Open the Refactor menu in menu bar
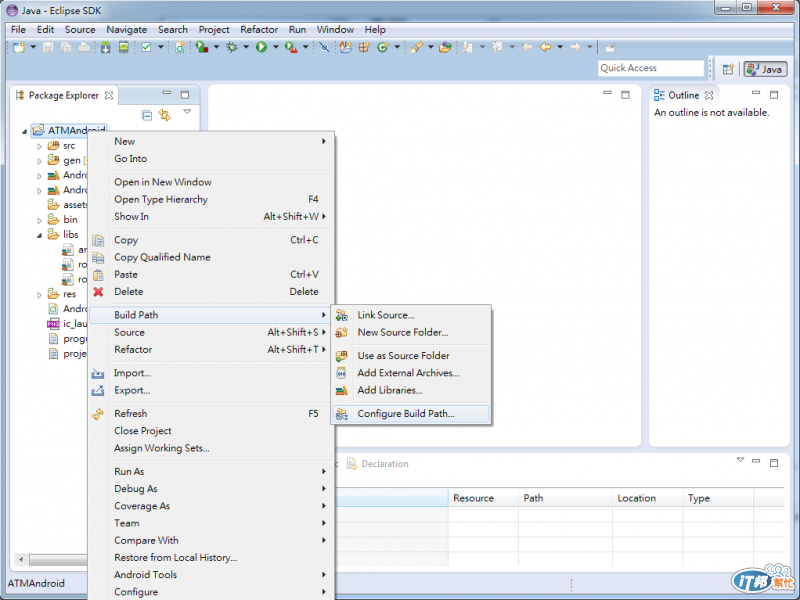This screenshot has width=800, height=600. click(x=259, y=30)
